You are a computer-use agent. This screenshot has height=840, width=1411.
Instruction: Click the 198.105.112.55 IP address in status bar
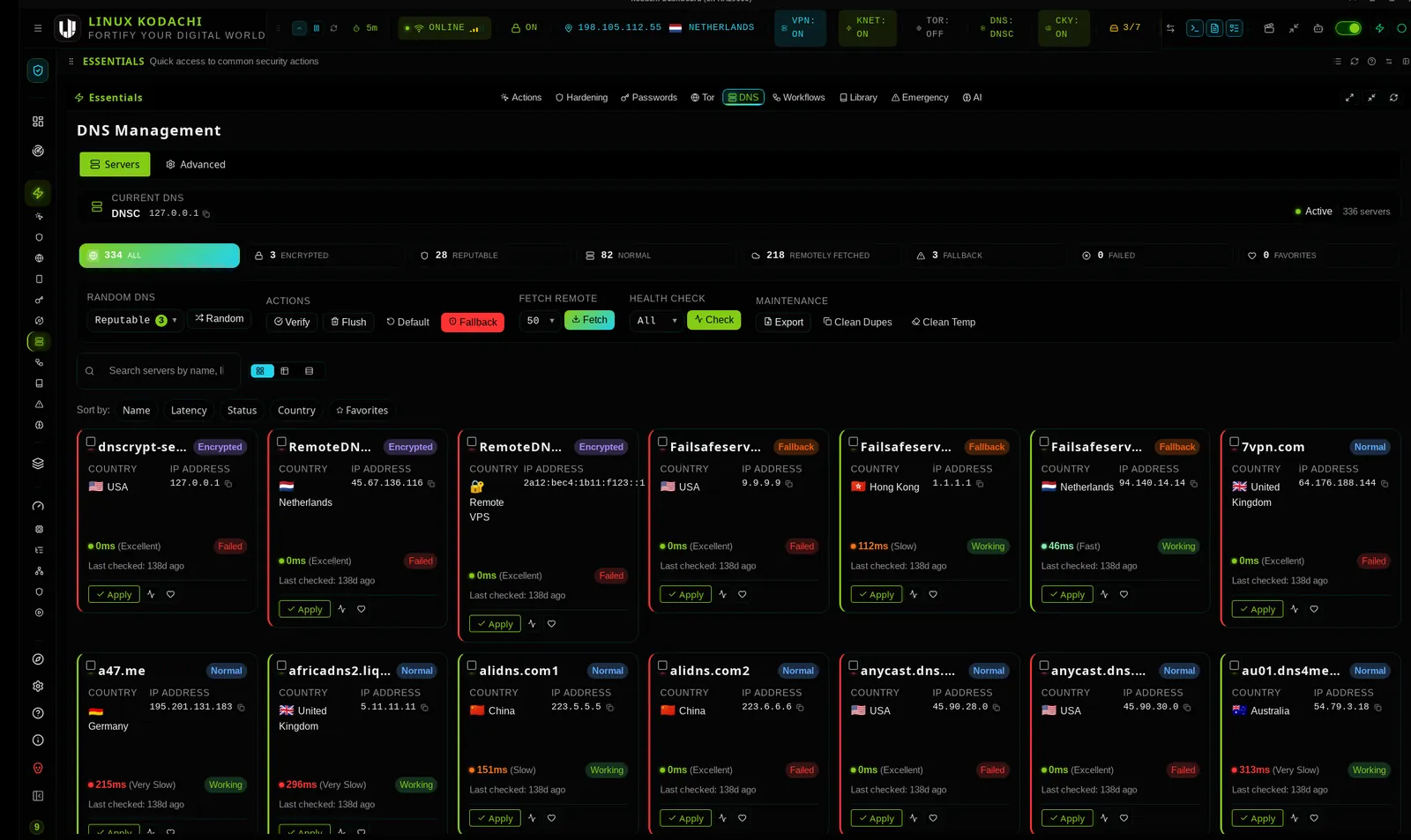coord(619,28)
